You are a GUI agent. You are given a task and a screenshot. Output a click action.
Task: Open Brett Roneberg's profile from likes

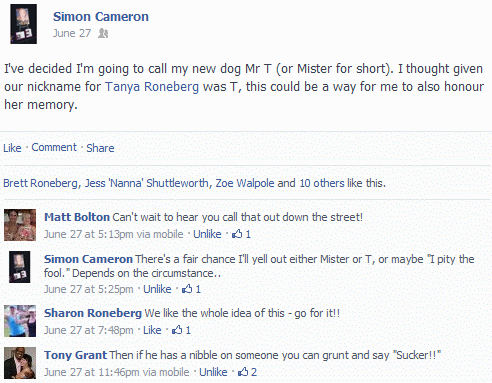pyautogui.click(x=40, y=183)
